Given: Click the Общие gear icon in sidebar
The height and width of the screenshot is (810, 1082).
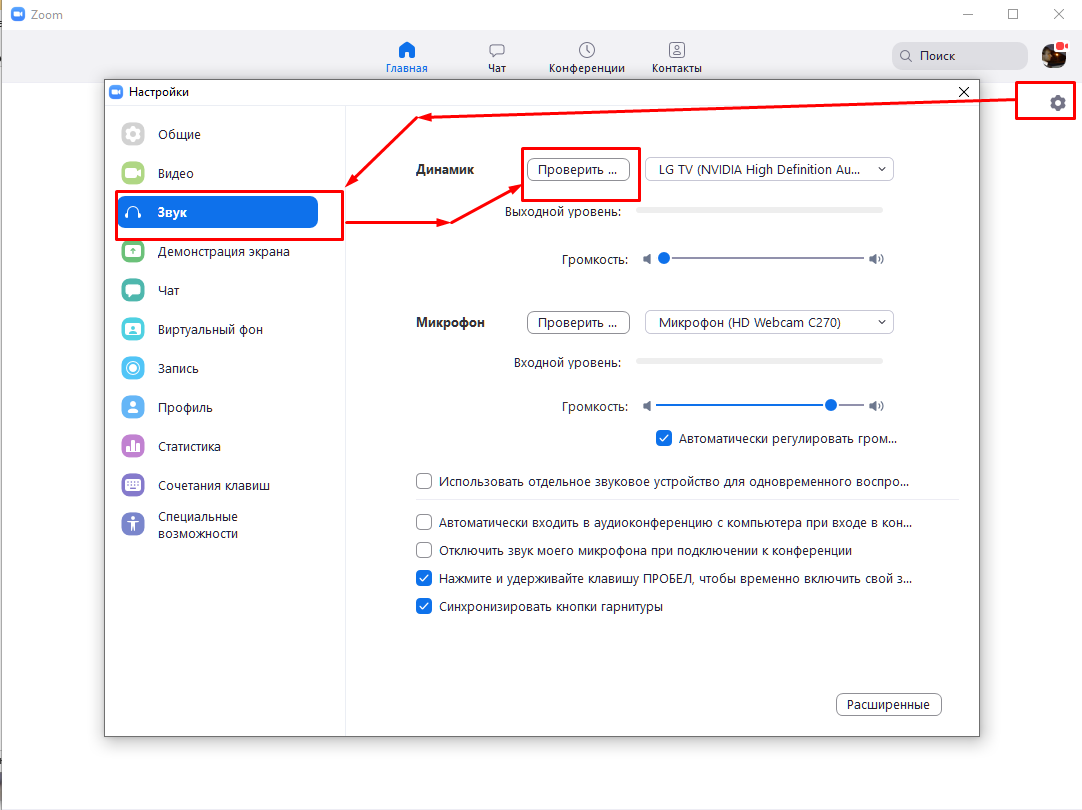Looking at the screenshot, I should pos(133,134).
